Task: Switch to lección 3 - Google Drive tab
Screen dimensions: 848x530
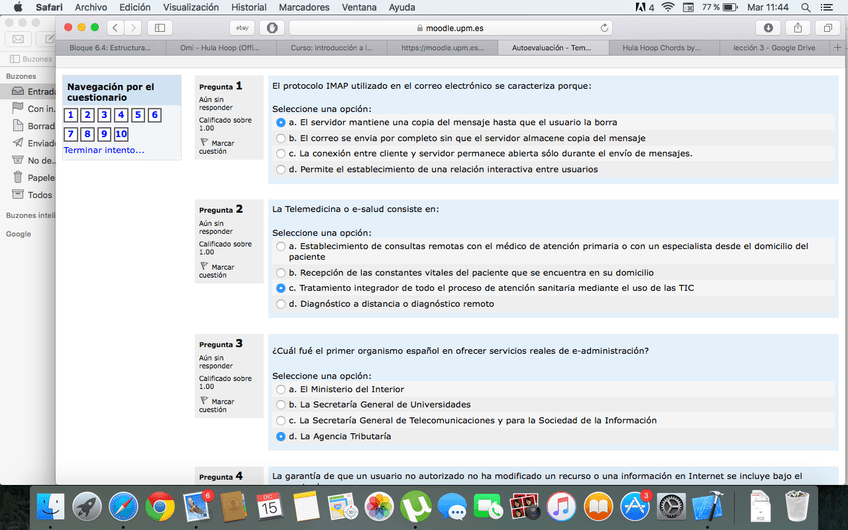Action: (x=774, y=48)
